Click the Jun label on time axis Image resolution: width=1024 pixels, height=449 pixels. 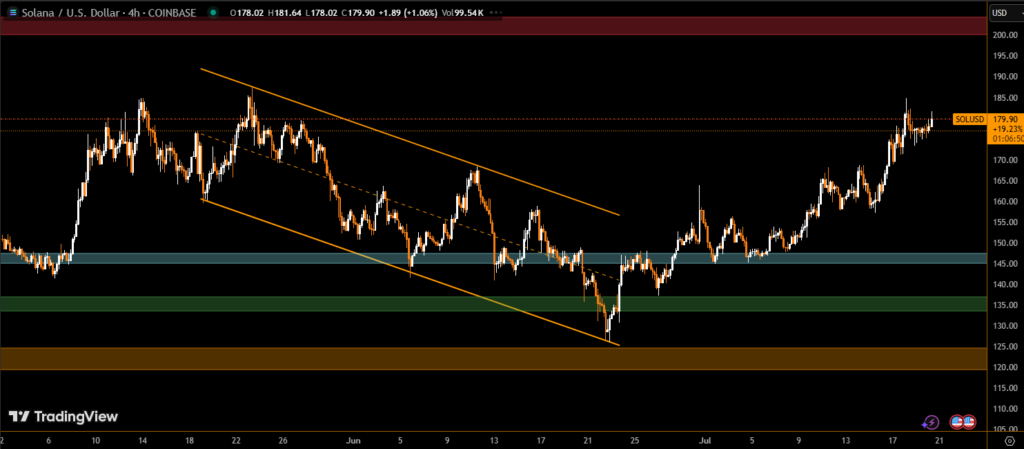coord(350,439)
